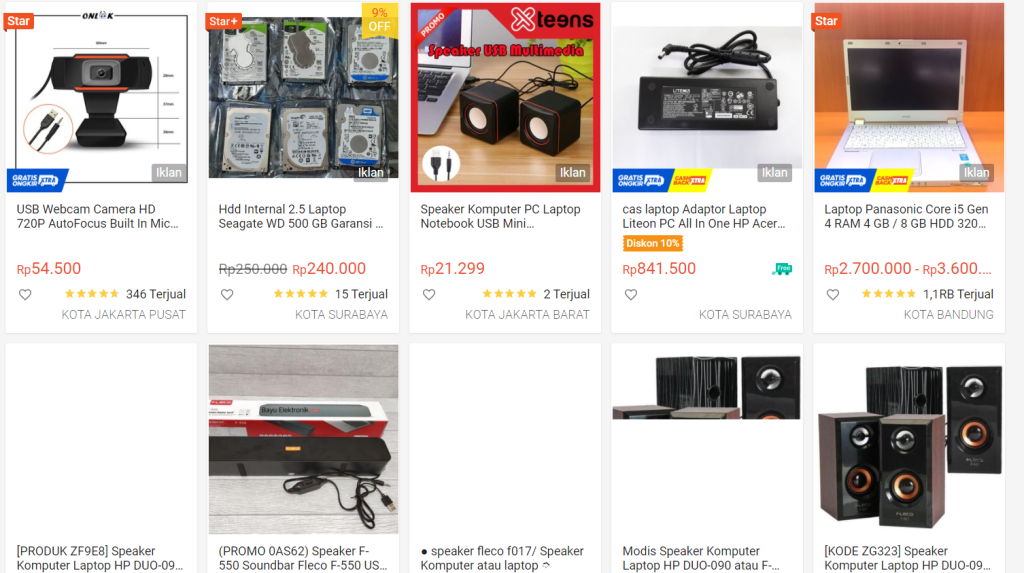This screenshot has height=573, width=1024.
Task: Open the Panasonic laptop product photo
Action: 908,97
